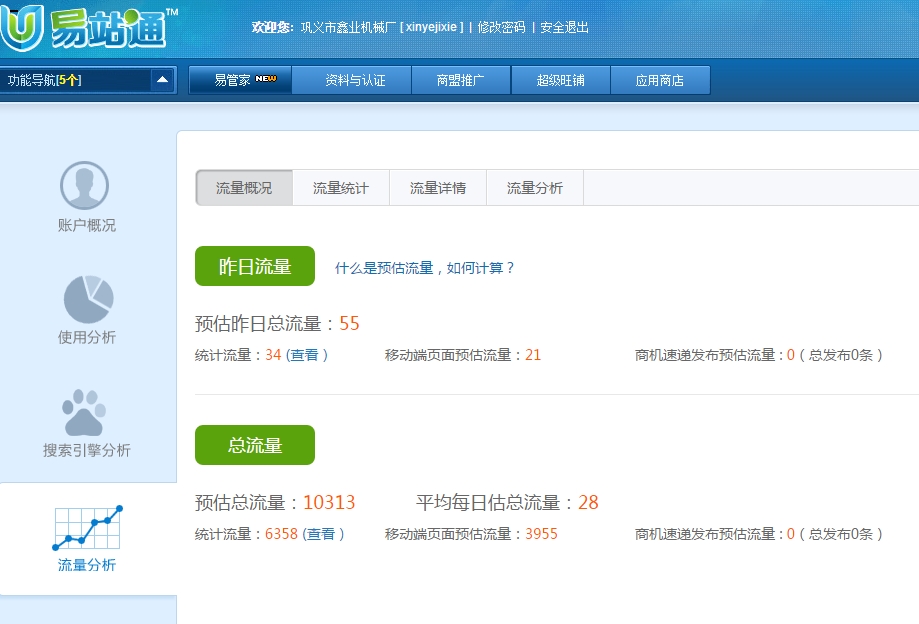Open the 易管家 menu item

(x=240, y=80)
